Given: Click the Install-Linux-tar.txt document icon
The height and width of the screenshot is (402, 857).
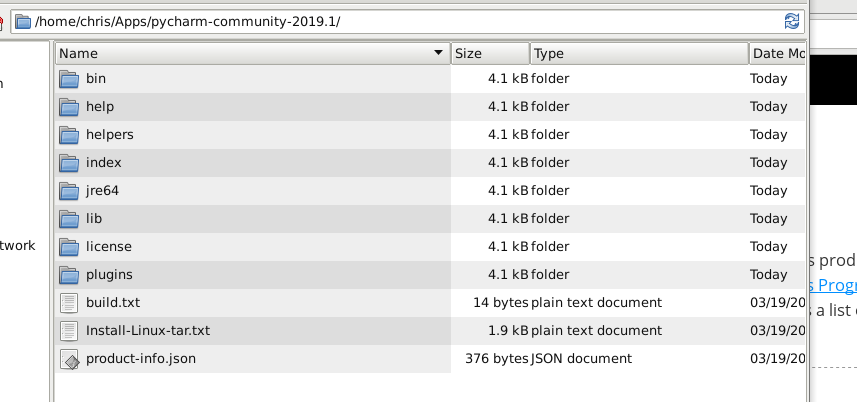Looking at the screenshot, I should point(69,330).
